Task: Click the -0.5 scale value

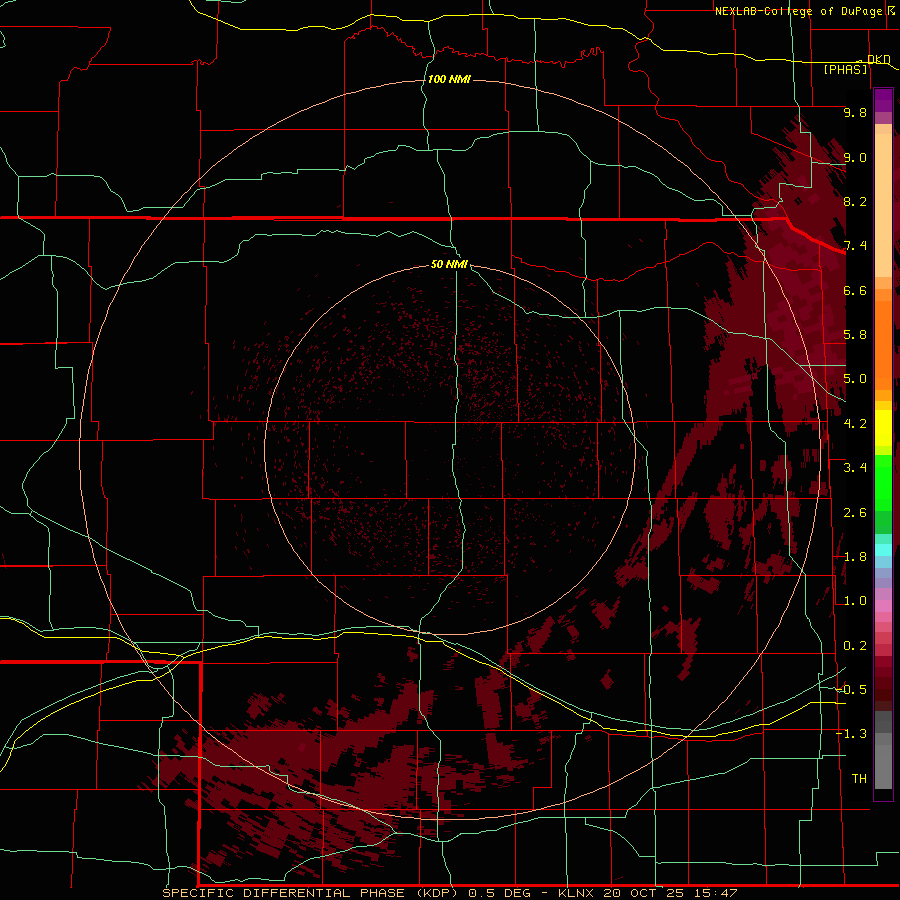Action: coord(852,690)
